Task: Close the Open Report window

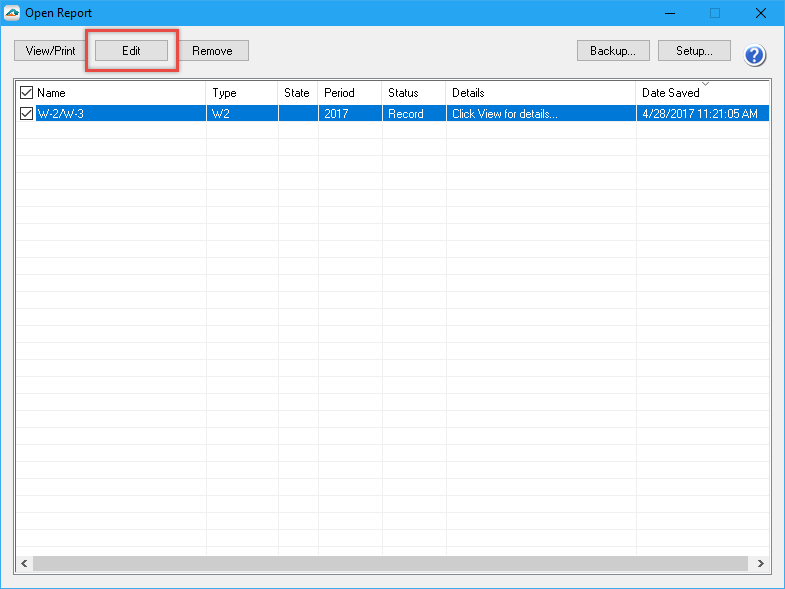Action: [x=761, y=13]
